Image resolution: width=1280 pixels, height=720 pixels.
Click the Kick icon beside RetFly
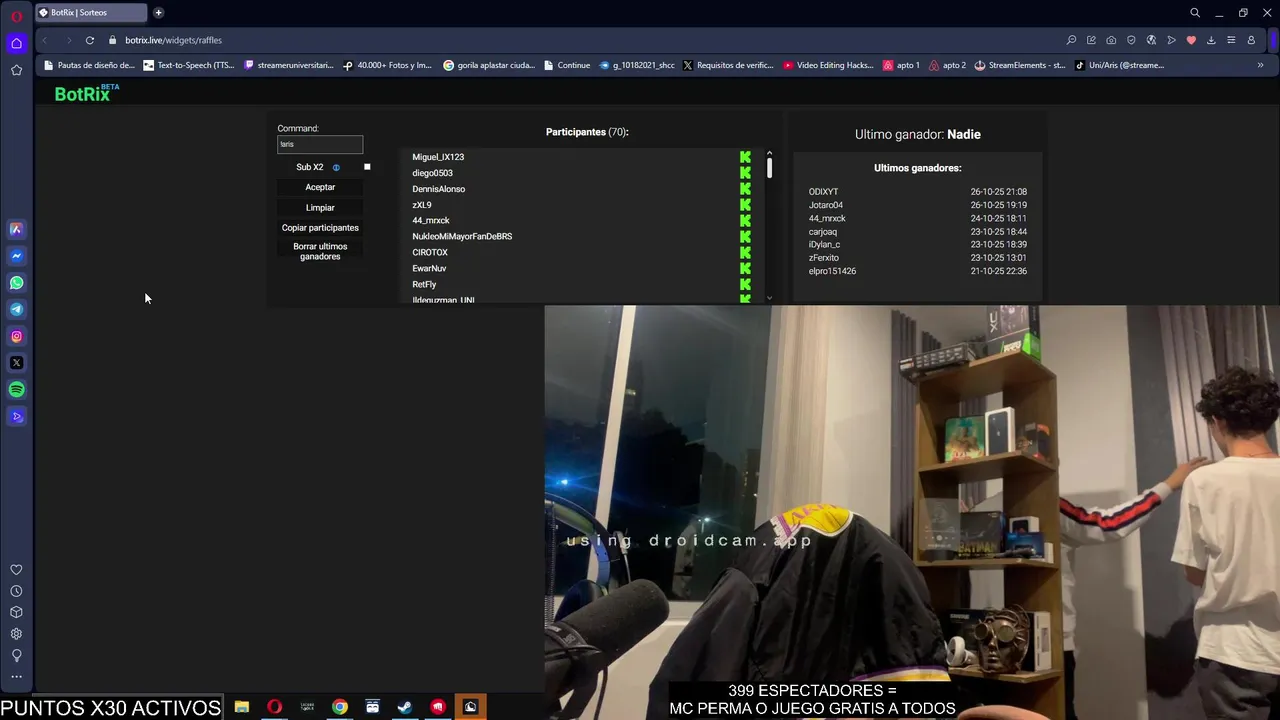745,284
